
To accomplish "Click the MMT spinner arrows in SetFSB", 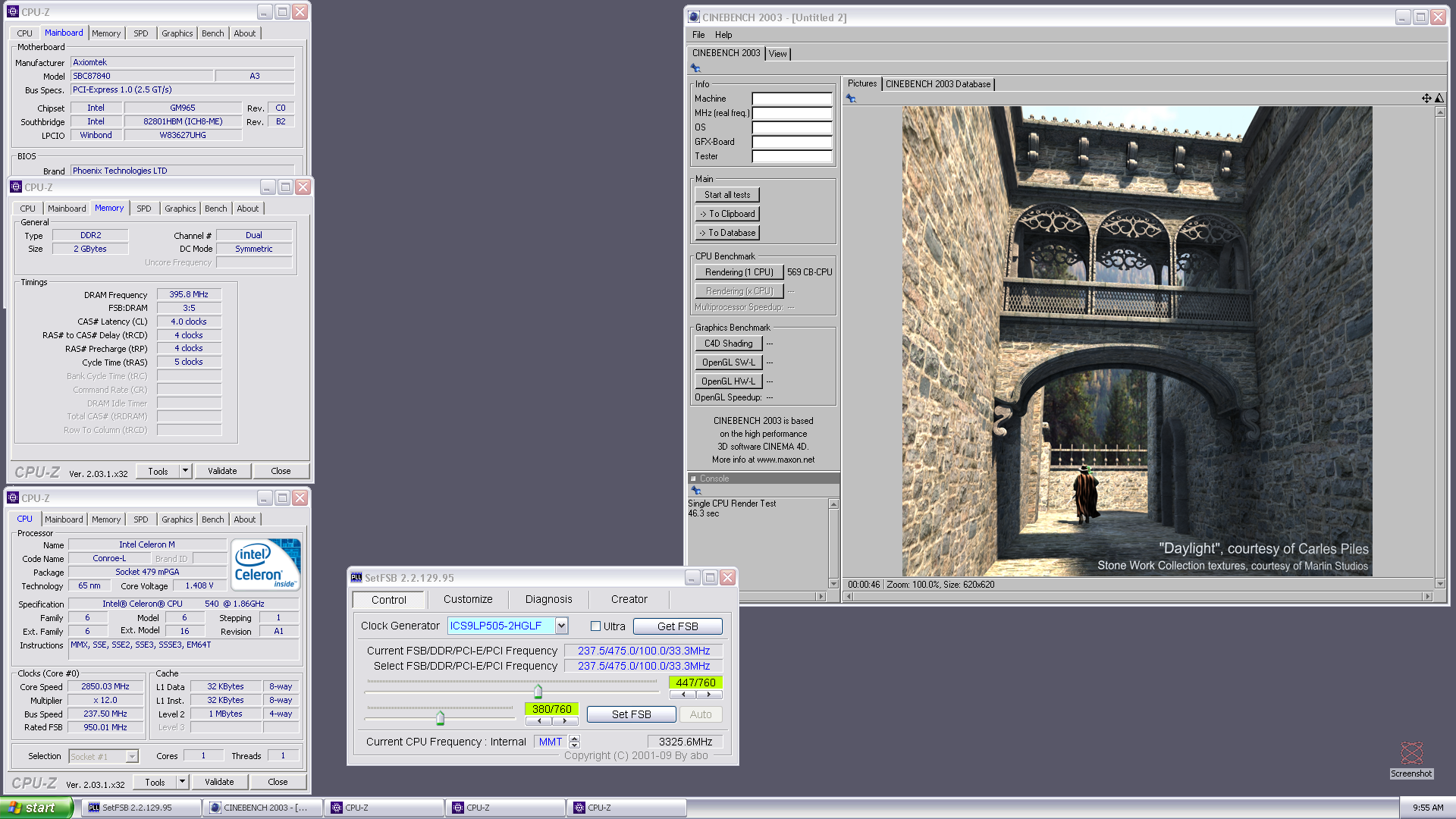I will 574,742.
